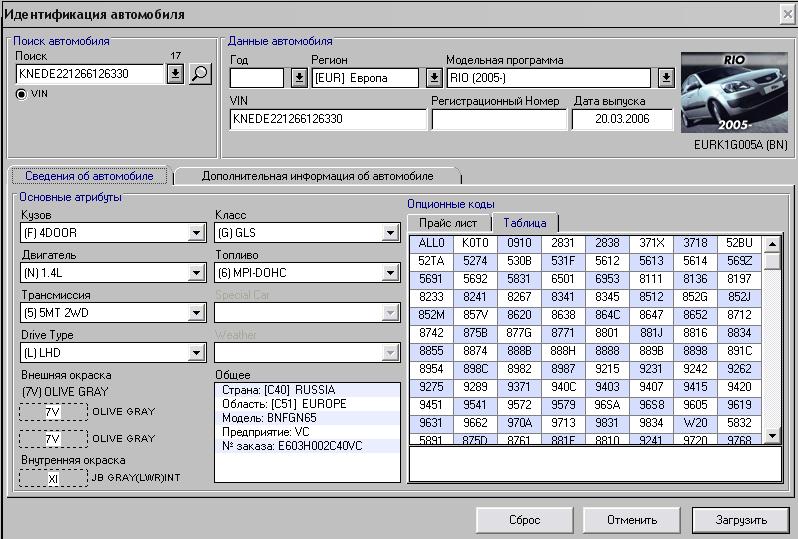Expand the Модельная программа dropdown
This screenshot has width=798, height=539.
666,78
